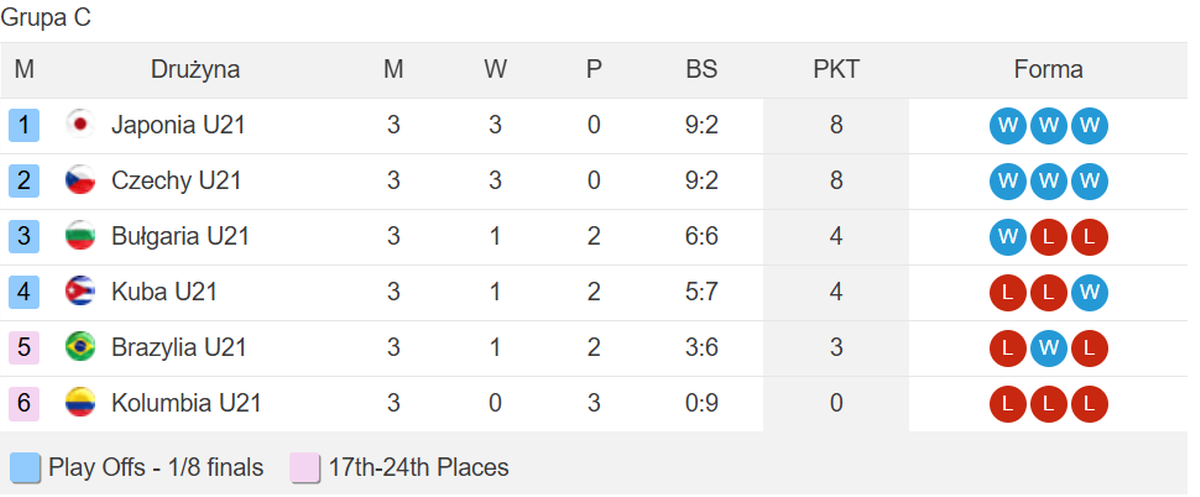
Task: Click the Bulgaria flag icon
Action: pos(80,237)
